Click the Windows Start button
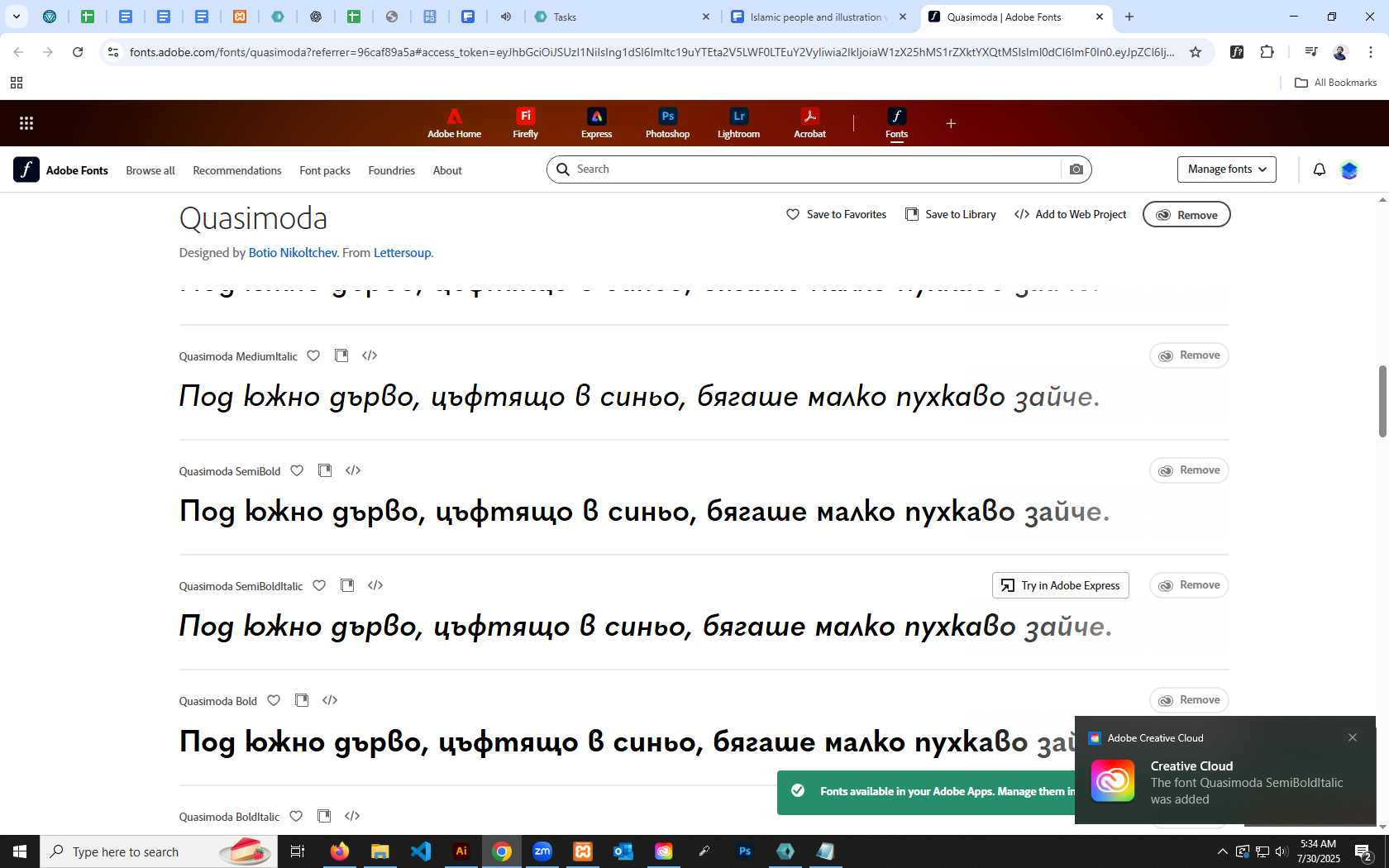This screenshot has width=1389, height=868. click(x=20, y=851)
